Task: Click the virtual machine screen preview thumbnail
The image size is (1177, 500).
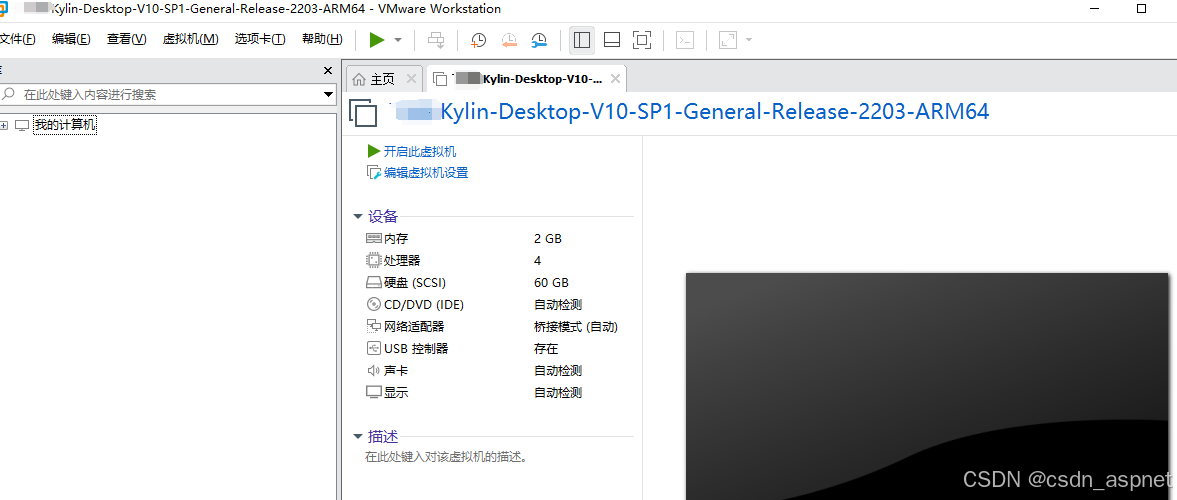Action: tap(927, 386)
